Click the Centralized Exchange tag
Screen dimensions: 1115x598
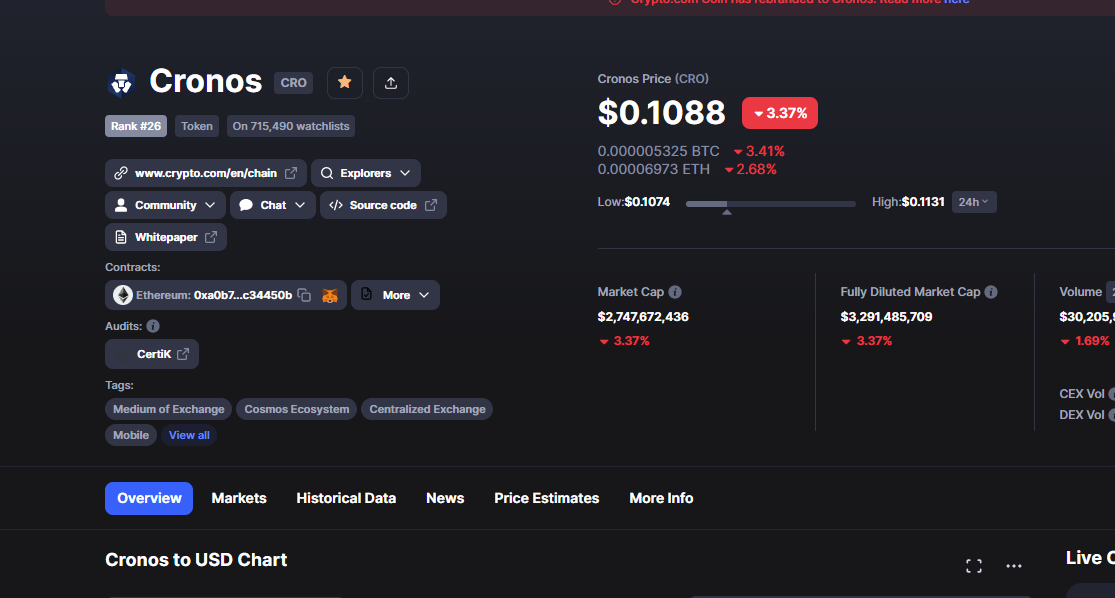pos(427,409)
